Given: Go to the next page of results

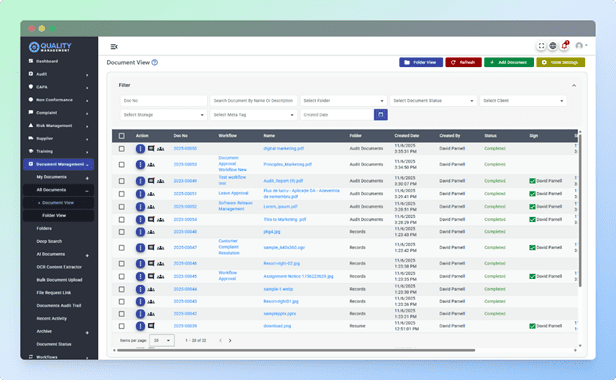Looking at the screenshot, I should point(230,341).
